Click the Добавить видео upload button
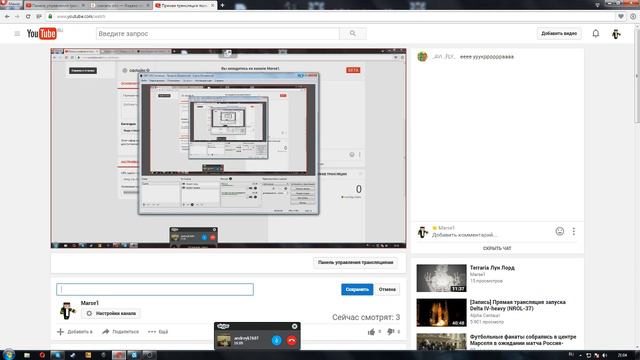The height and width of the screenshot is (360, 640). coord(559,33)
